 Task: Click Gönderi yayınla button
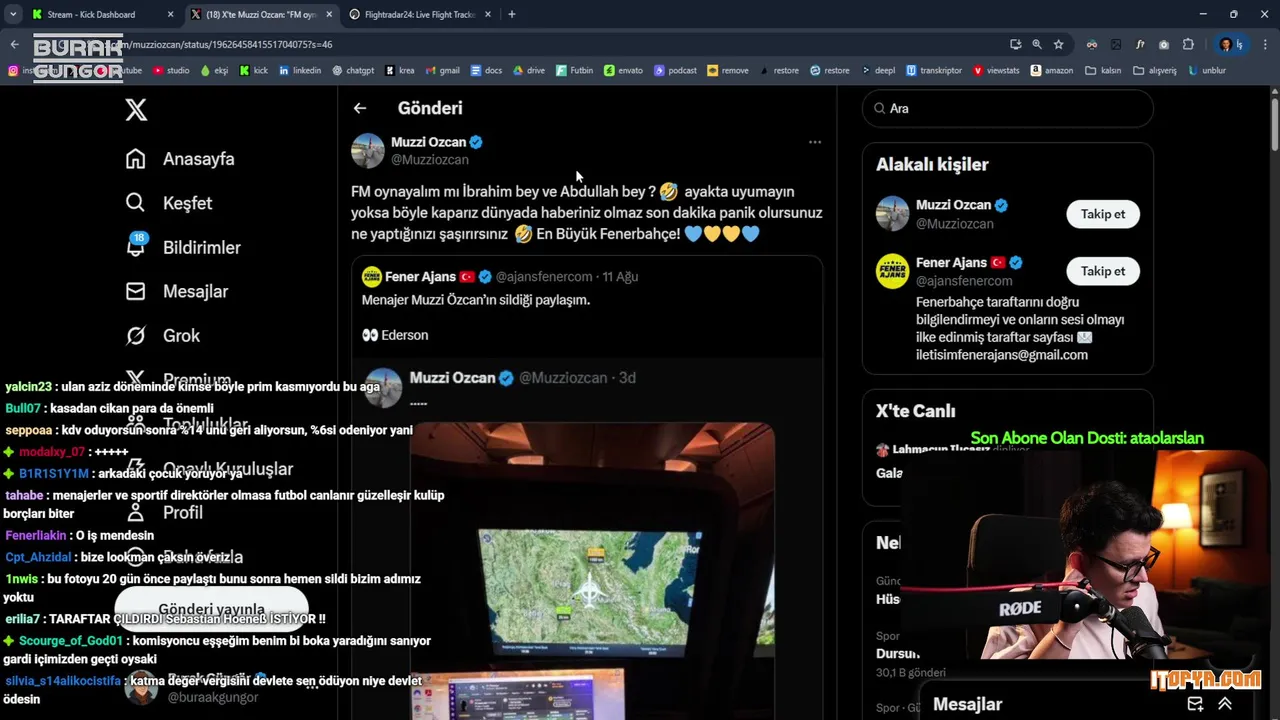(211, 609)
